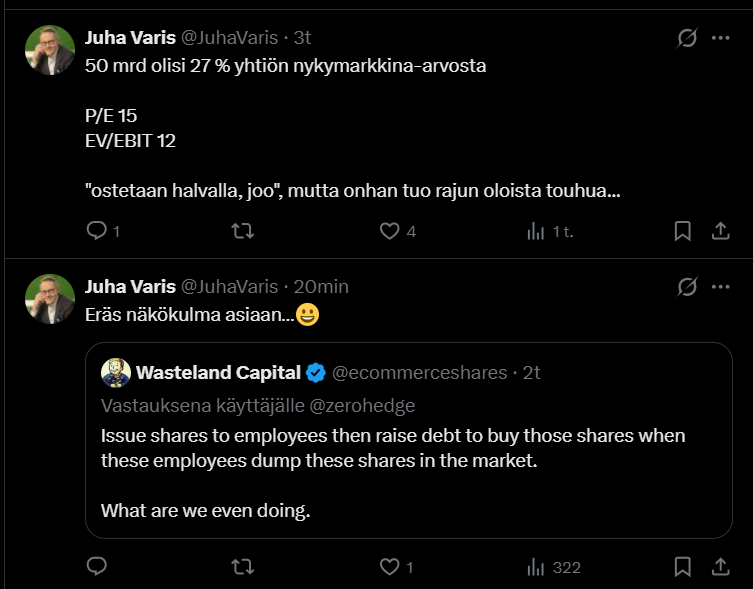Open Juha Varis profile from first tweet
The width and height of the screenshot is (753, 589).
click(x=130, y=38)
